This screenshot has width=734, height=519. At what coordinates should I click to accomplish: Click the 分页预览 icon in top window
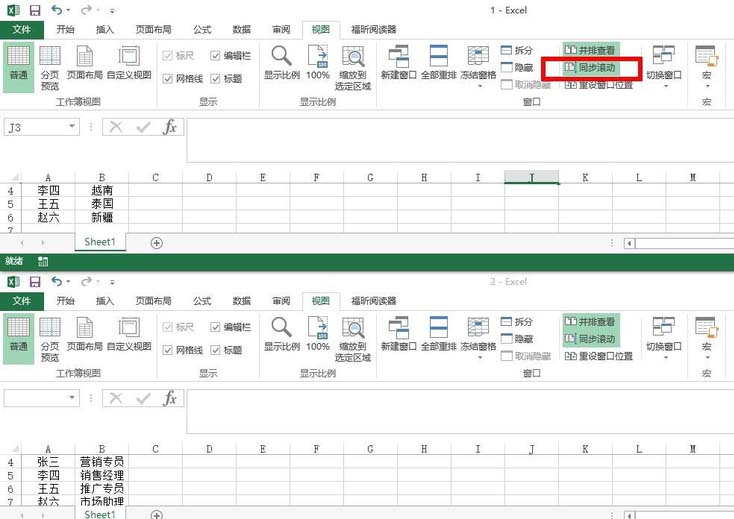[x=49, y=66]
